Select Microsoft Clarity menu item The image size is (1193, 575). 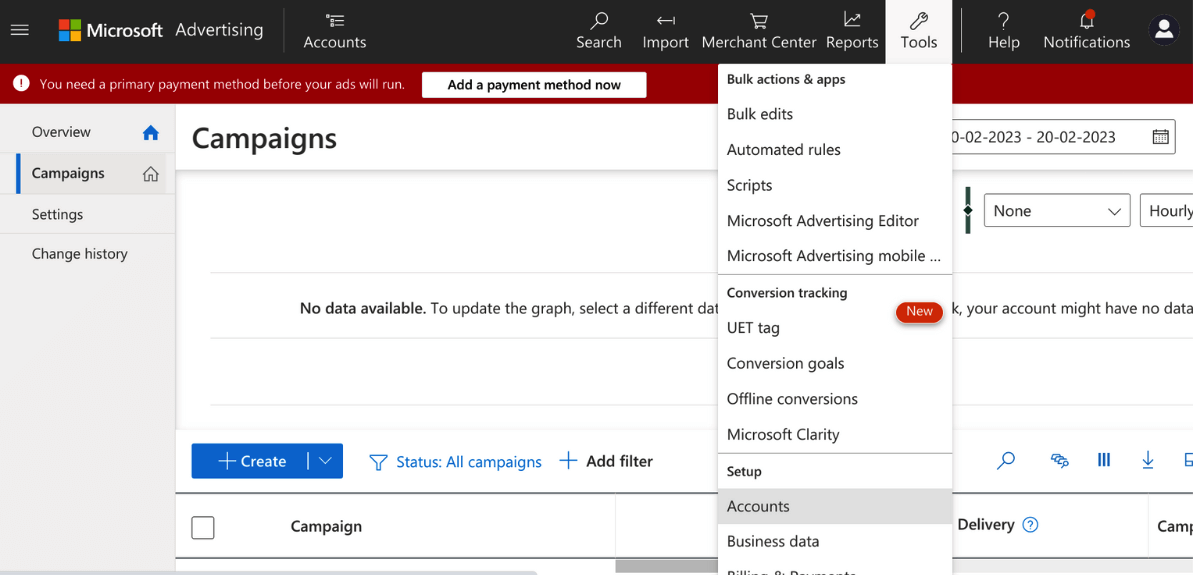[x=835, y=435]
